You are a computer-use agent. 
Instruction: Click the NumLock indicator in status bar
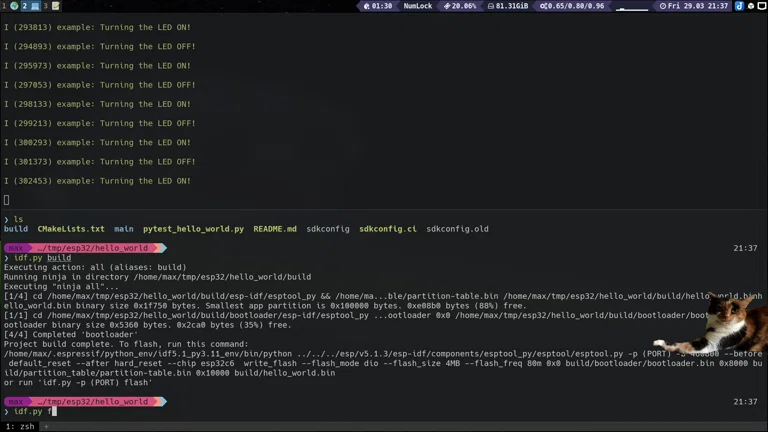point(417,6)
